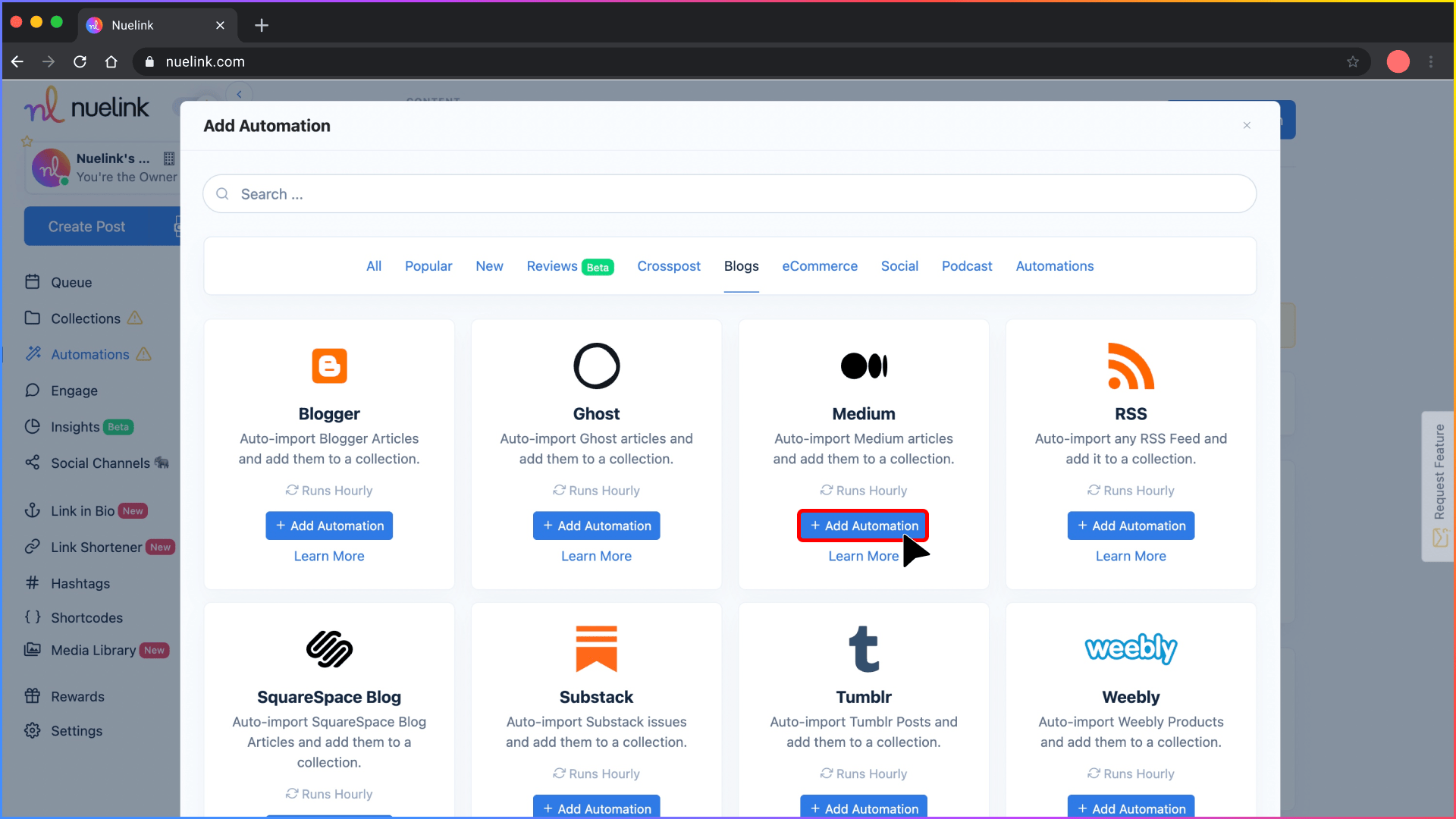Click the Nuelink workspace avatar

50,167
